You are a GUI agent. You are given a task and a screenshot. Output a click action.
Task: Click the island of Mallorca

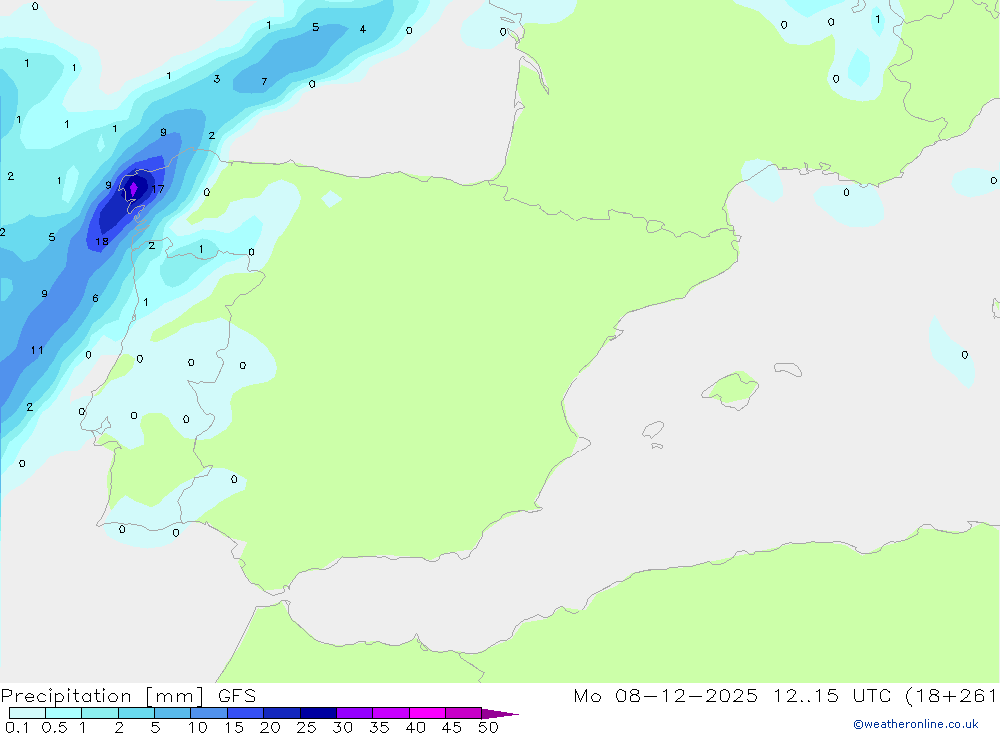(731, 389)
